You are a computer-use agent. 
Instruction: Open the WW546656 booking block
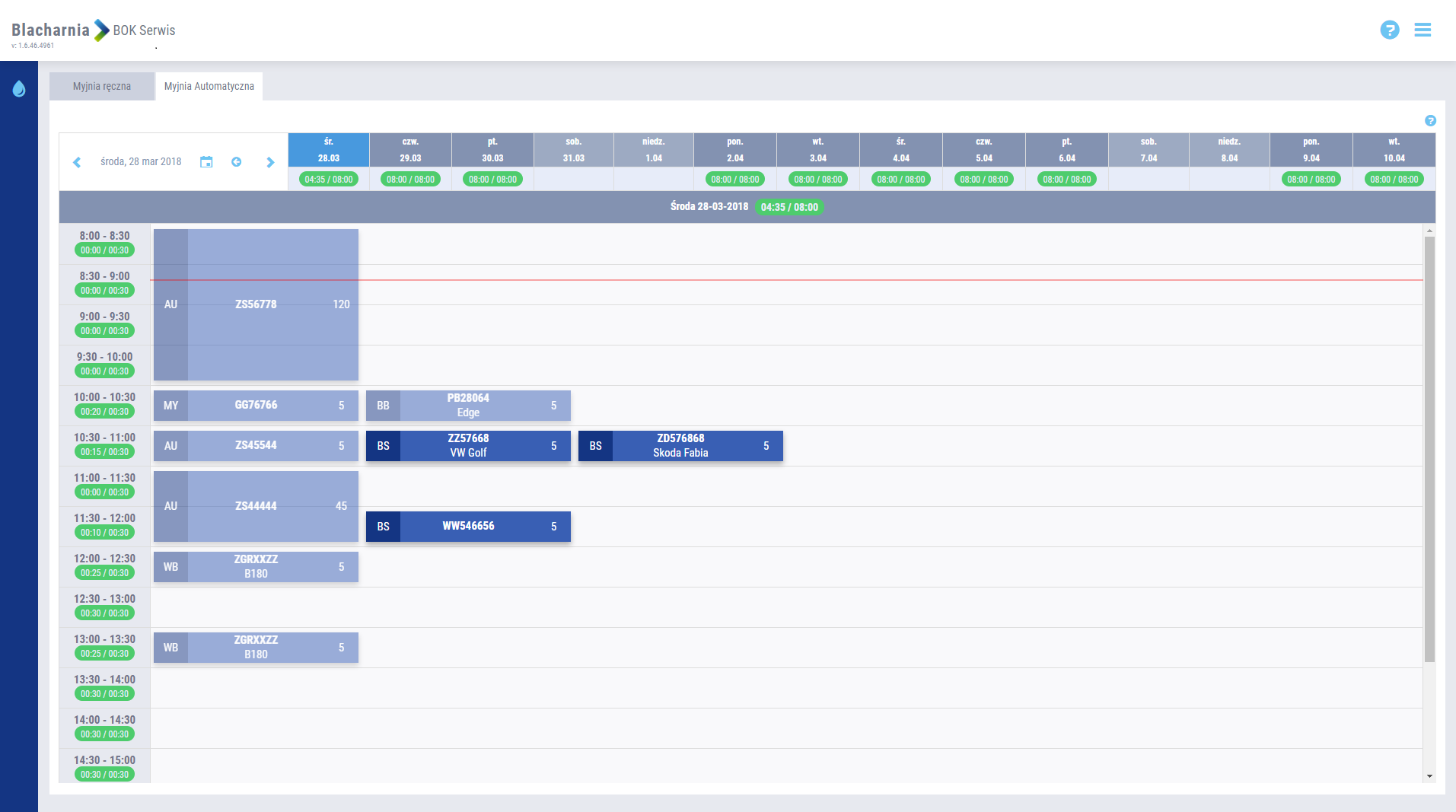[x=468, y=527]
